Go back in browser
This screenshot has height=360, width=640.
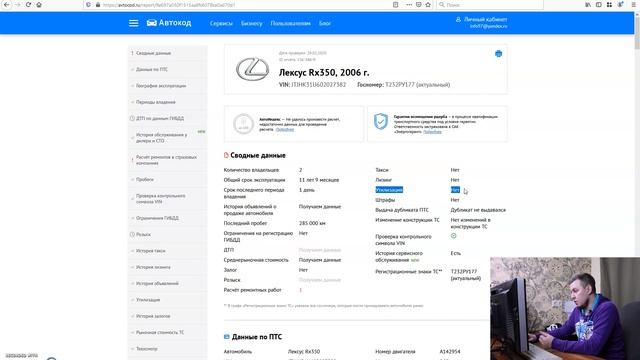pyautogui.click(x=7, y=4)
